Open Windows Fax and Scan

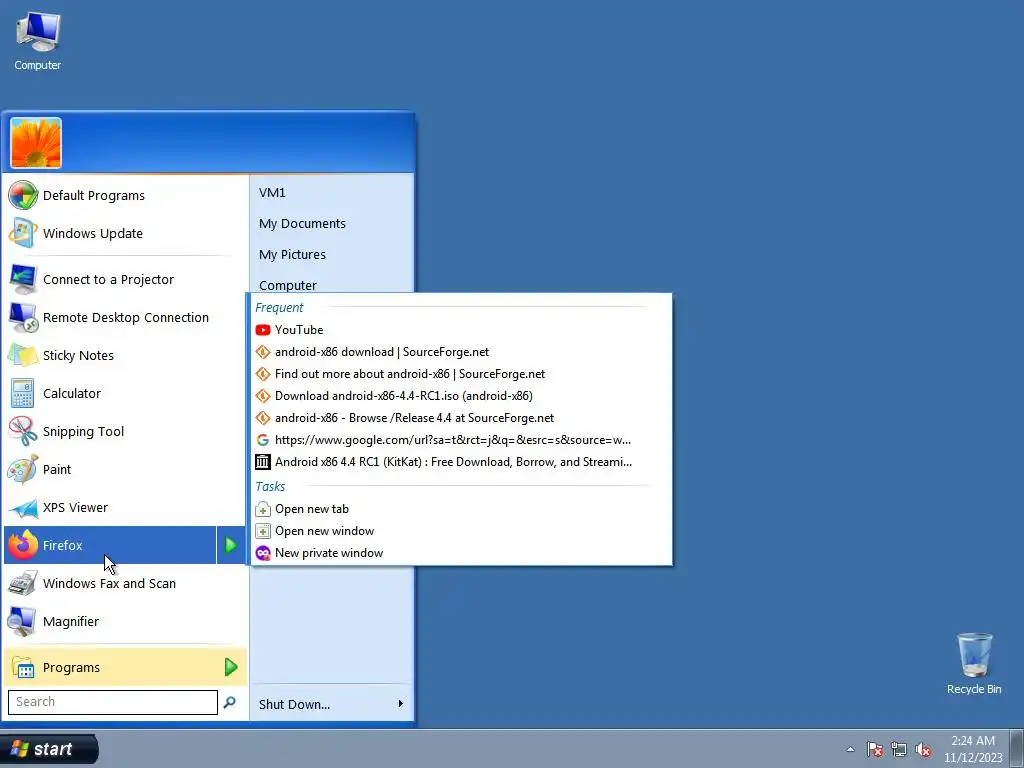(125, 583)
